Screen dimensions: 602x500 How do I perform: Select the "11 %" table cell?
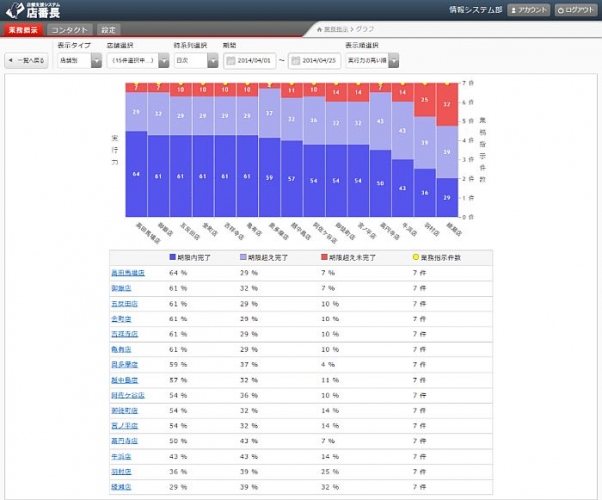point(330,380)
